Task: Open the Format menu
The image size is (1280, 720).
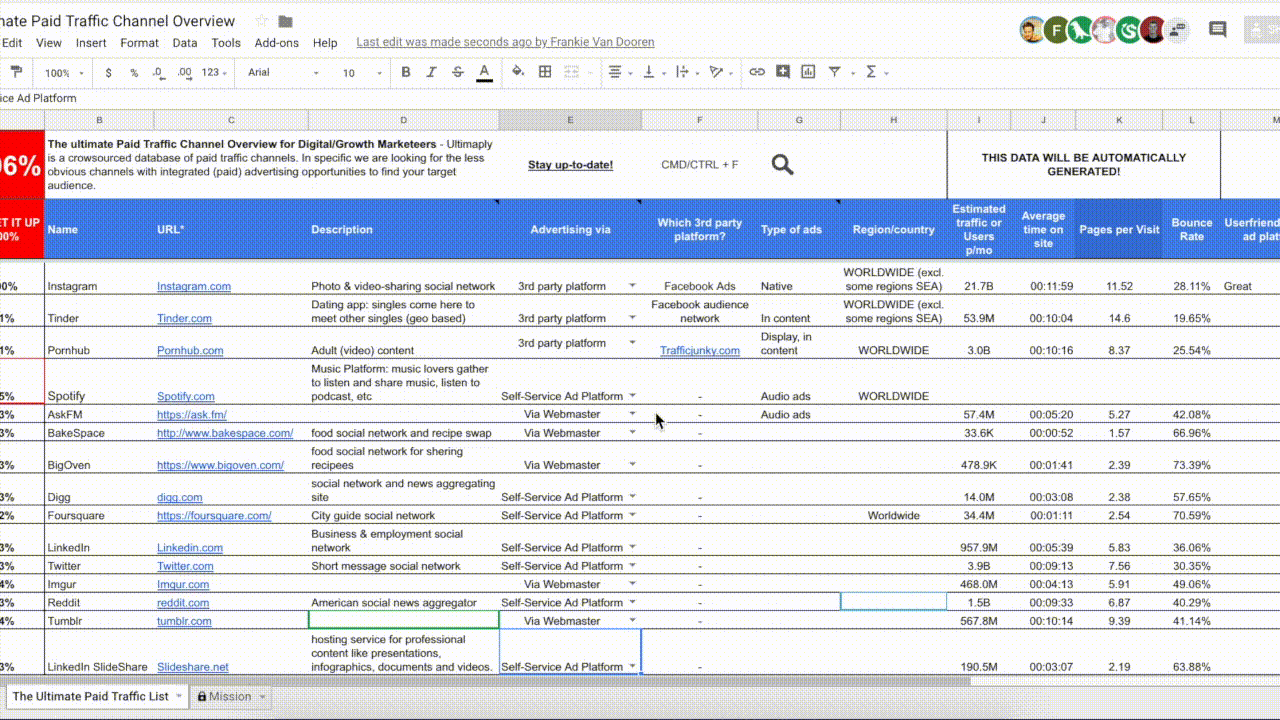Action: [x=139, y=43]
